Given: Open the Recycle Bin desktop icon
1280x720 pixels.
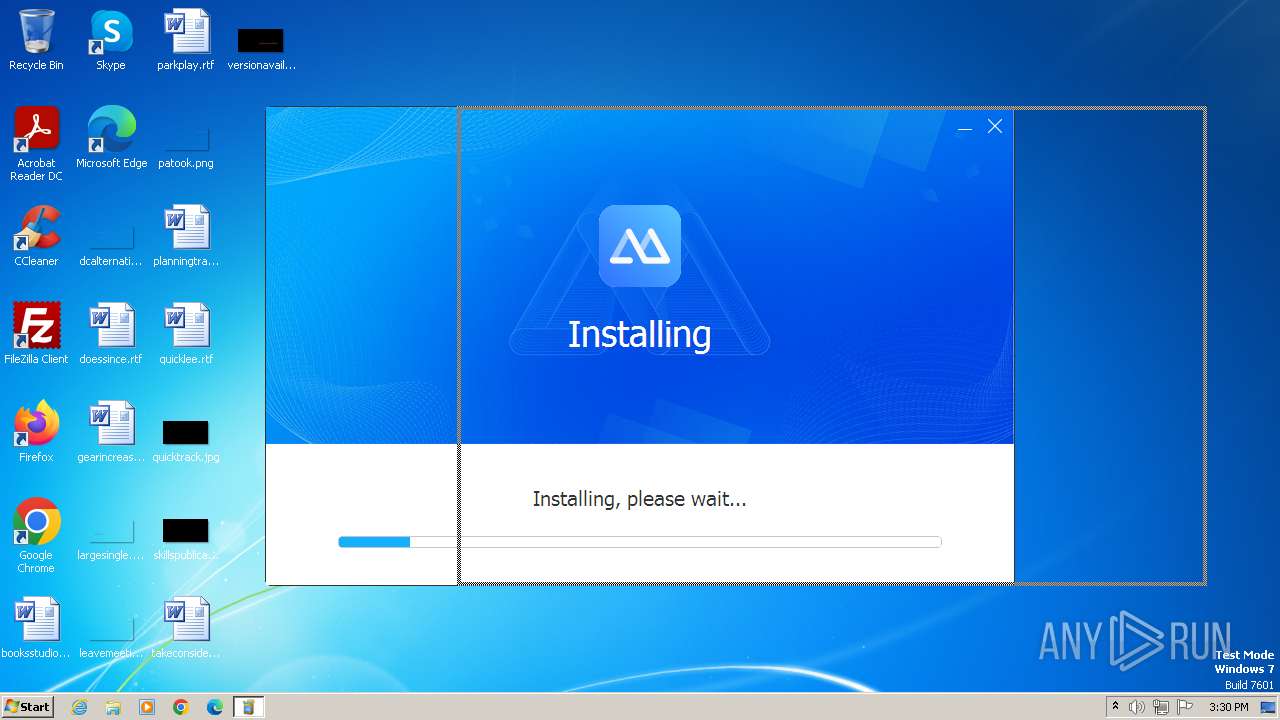Looking at the screenshot, I should [x=36, y=40].
